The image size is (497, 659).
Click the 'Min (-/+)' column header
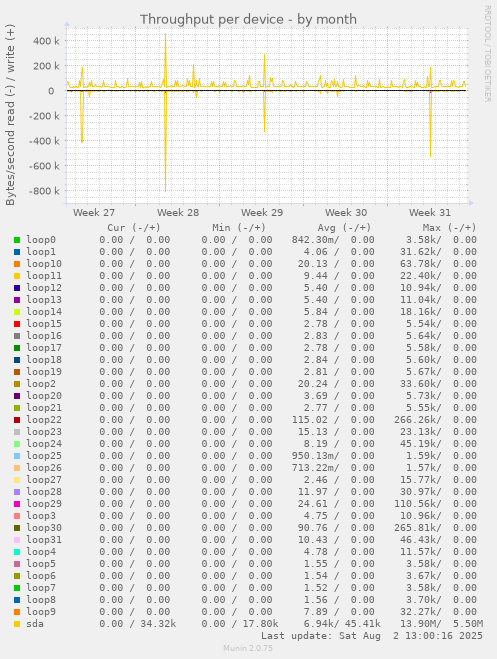pos(239,228)
